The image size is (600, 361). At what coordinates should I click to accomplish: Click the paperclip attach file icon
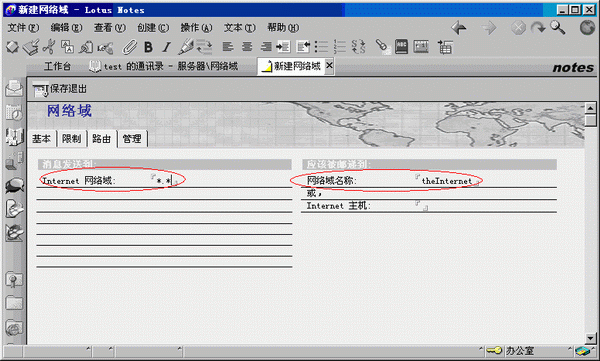click(129, 47)
